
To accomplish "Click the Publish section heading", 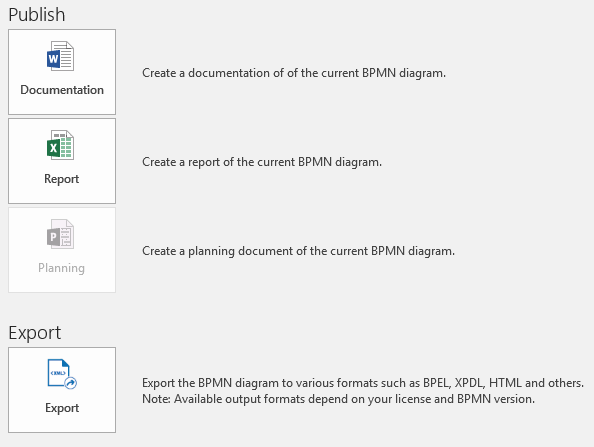I will [37, 15].
